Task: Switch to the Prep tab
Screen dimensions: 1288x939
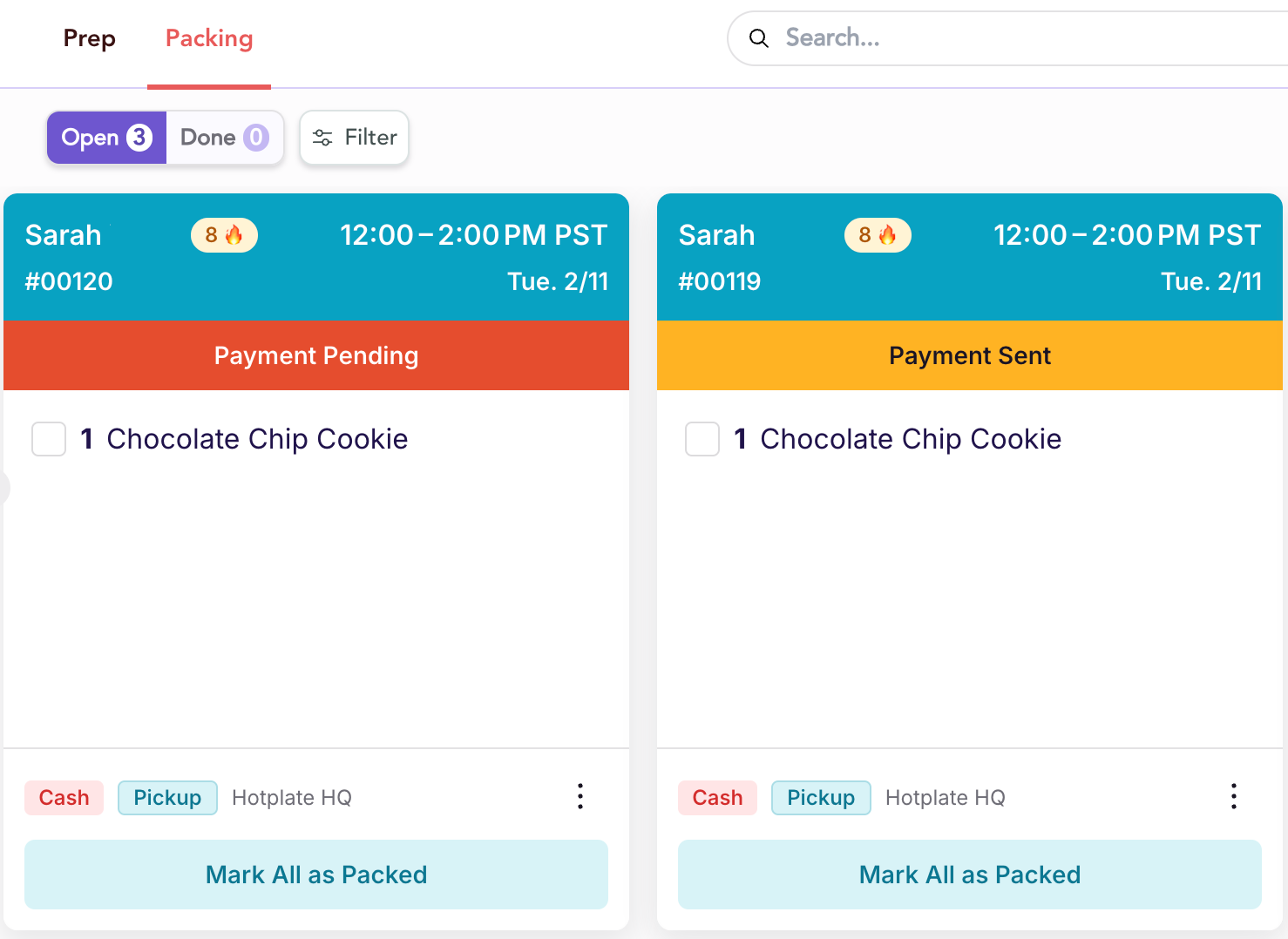Action: (x=90, y=38)
